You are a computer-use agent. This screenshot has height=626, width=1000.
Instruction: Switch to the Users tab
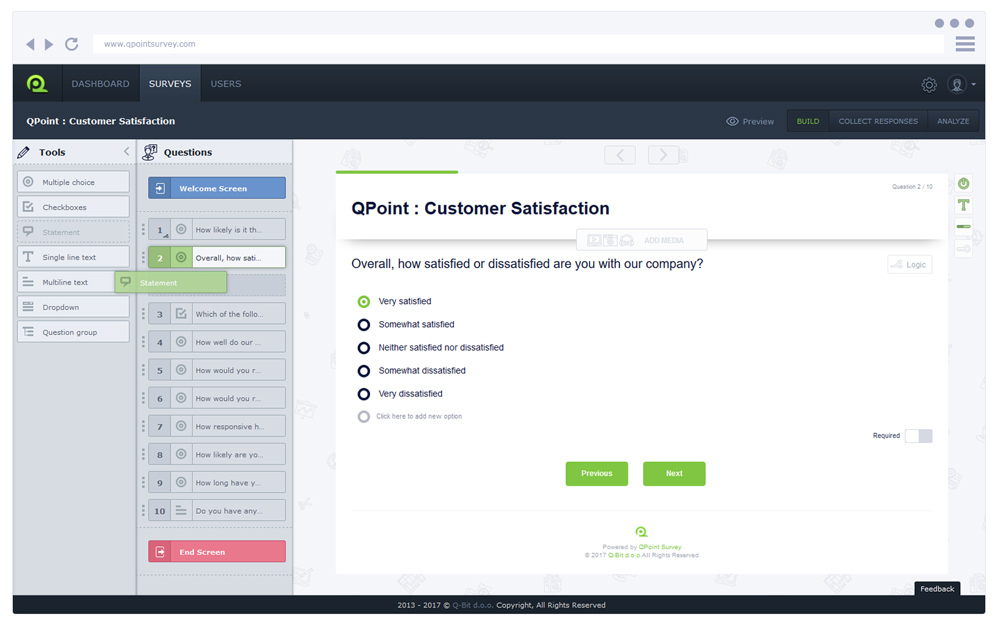[x=226, y=84]
